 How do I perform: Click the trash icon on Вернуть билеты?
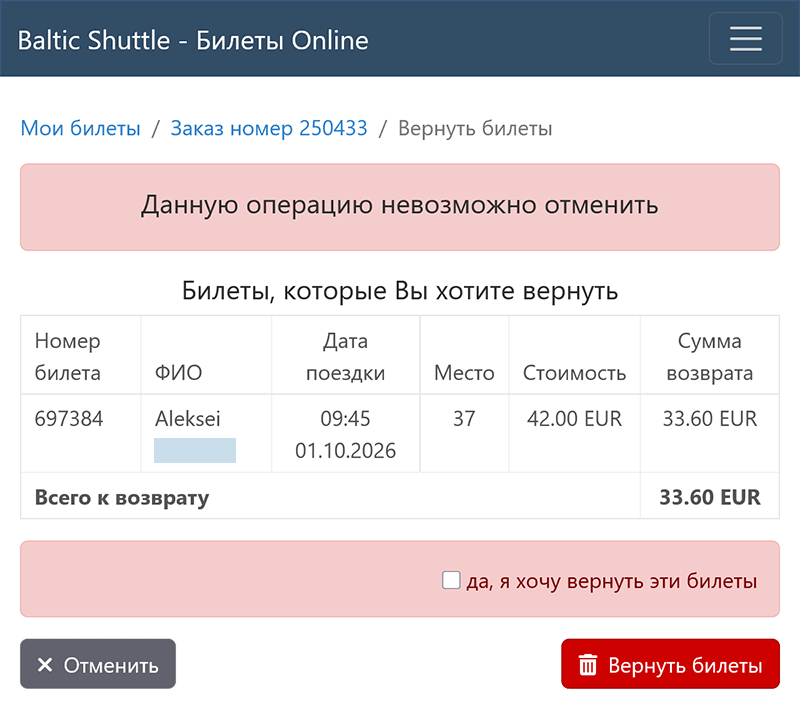pos(588,664)
